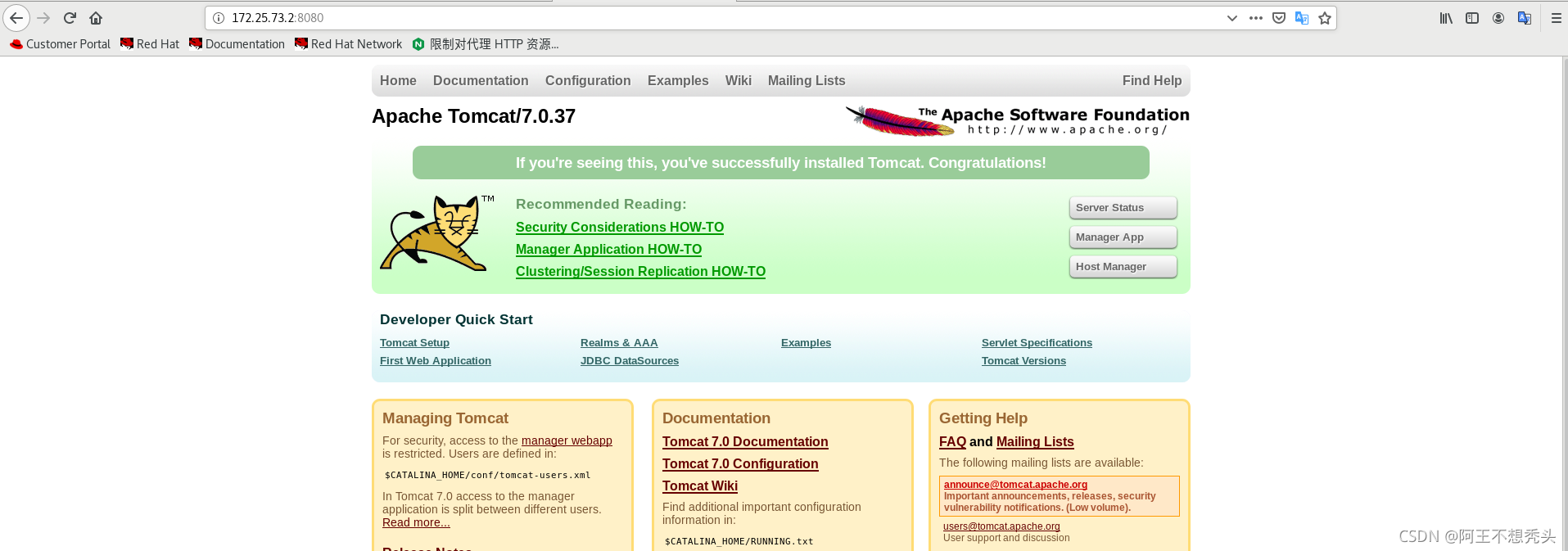Open the Realms & AAA link
This screenshot has height=551, width=1568.
coord(619,343)
